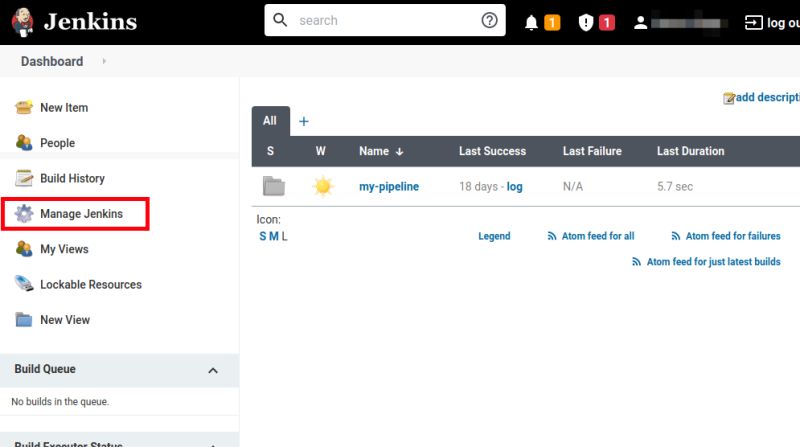Sort by Last Duration column
The image size is (800, 447).
pos(690,151)
